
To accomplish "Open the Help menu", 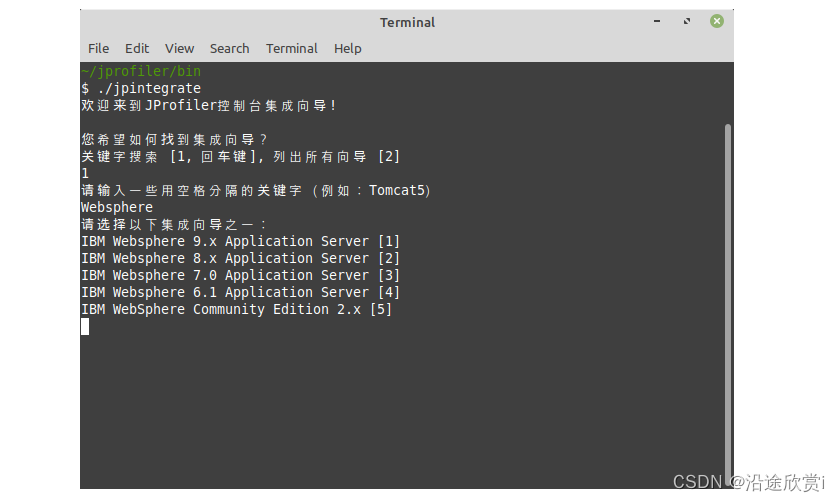I will point(348,48).
